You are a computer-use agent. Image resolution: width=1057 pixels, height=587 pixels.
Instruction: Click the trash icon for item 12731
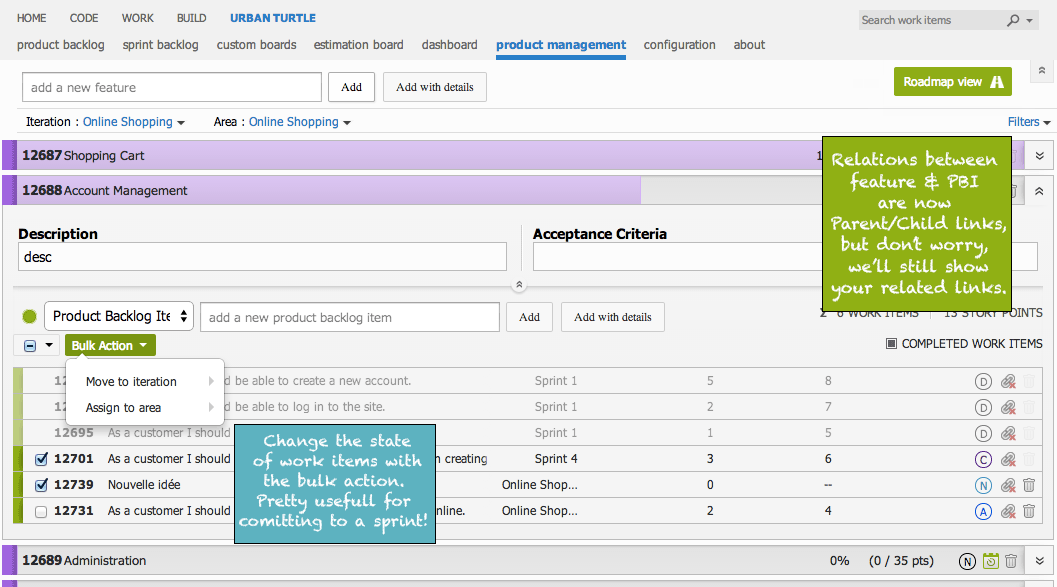(x=1029, y=511)
